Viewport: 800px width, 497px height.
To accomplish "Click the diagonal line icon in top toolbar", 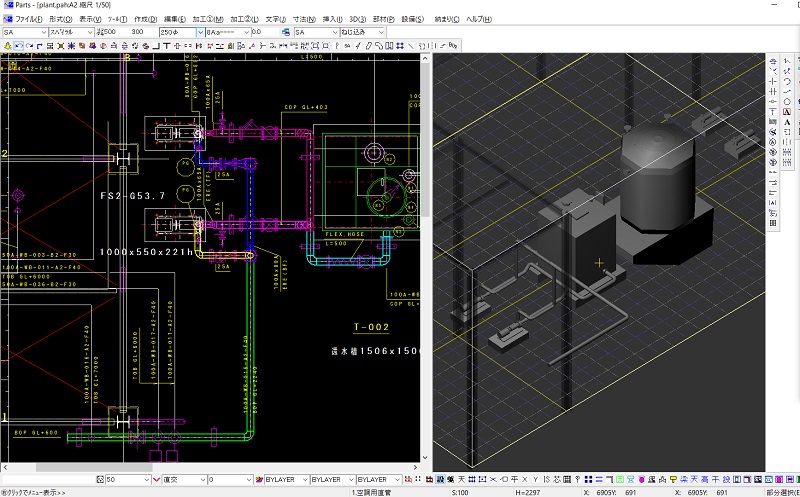I will 411,46.
